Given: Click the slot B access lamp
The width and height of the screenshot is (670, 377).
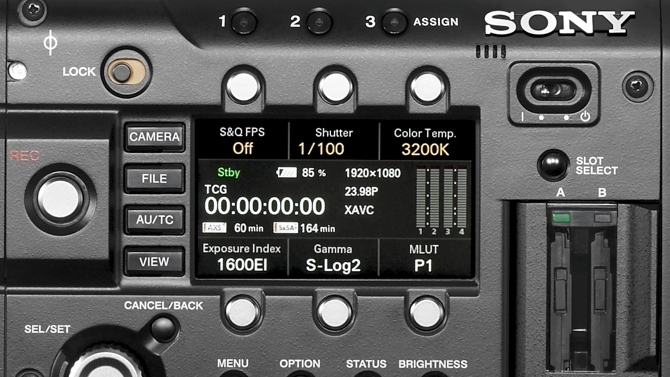Looking at the screenshot, I should coord(602,218).
